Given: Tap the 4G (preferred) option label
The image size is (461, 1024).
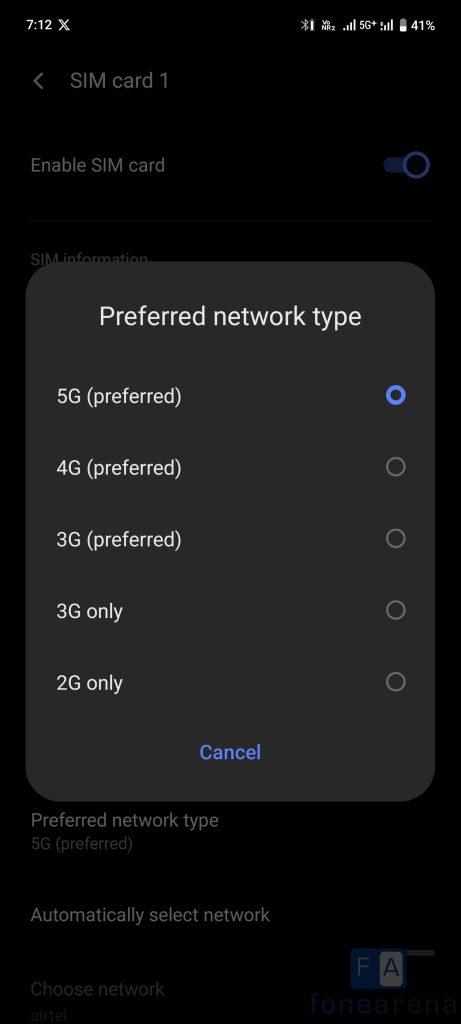Looking at the screenshot, I should click(119, 468).
